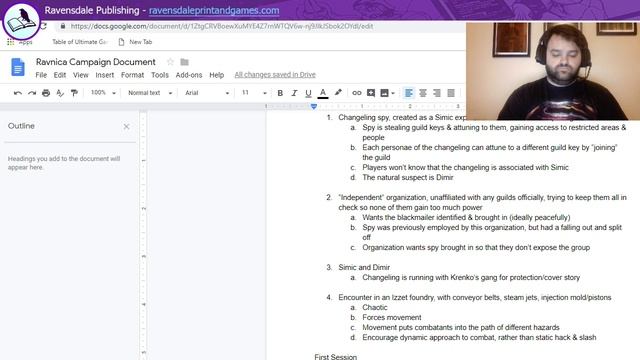This screenshot has width=640, height=360.
Task: Open the font size 11 dropdown
Action: click(254, 93)
